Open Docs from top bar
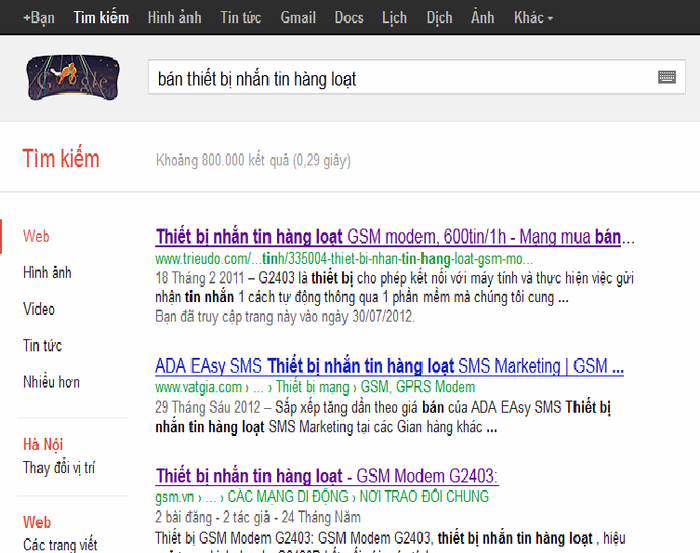The width and height of the screenshot is (700, 553). 349,18
